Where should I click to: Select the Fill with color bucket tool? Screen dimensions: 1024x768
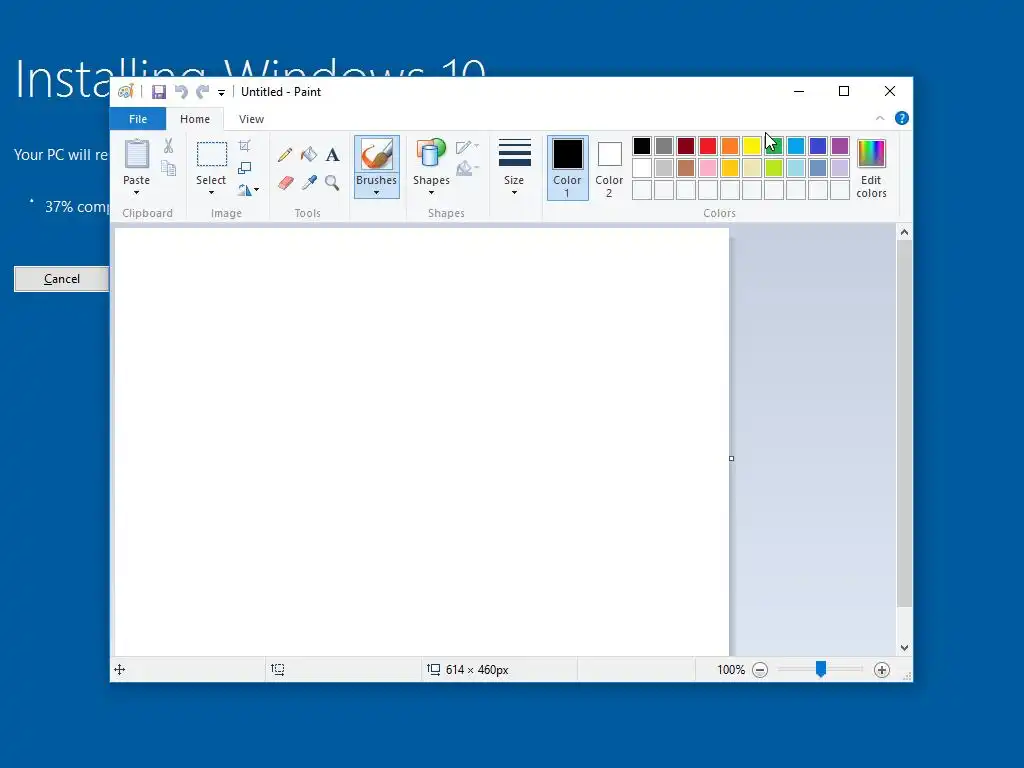tap(309, 155)
